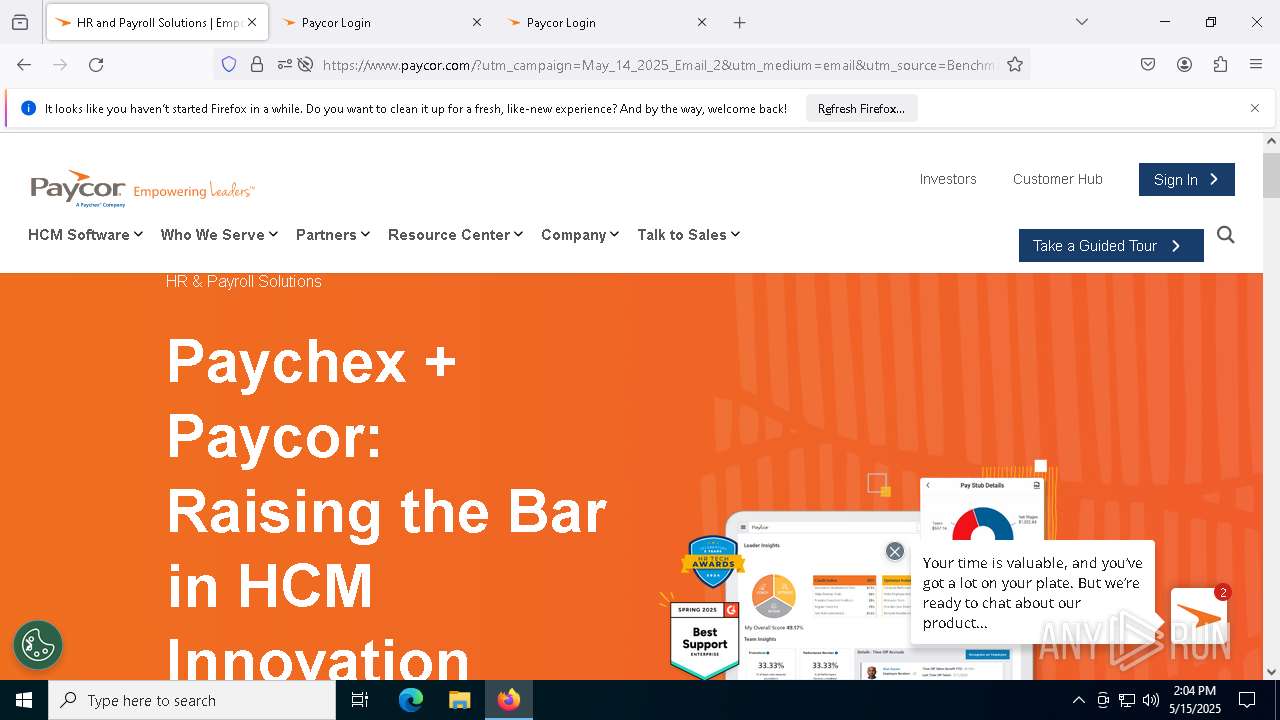
Task: Open Firefox application hamburger menu
Action: click(1256, 65)
